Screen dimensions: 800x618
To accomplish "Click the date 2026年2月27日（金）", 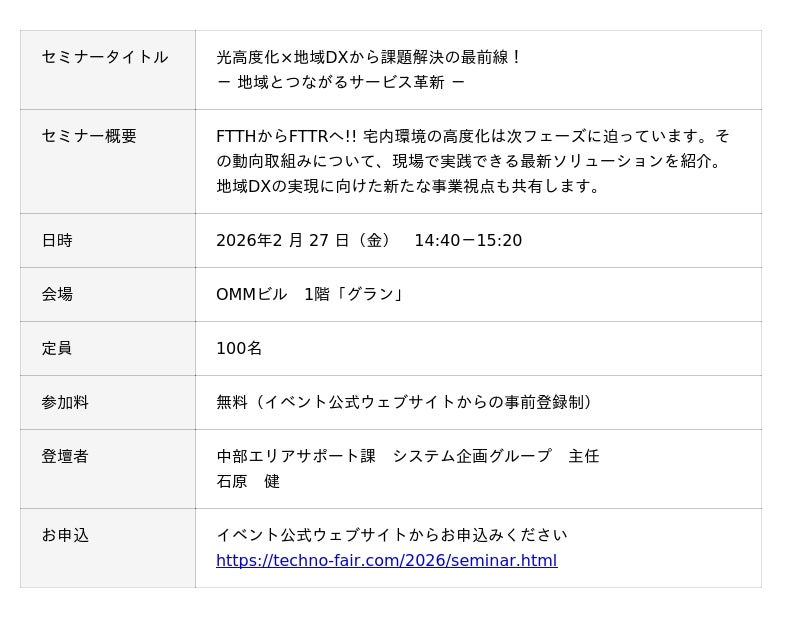I will (305, 240).
